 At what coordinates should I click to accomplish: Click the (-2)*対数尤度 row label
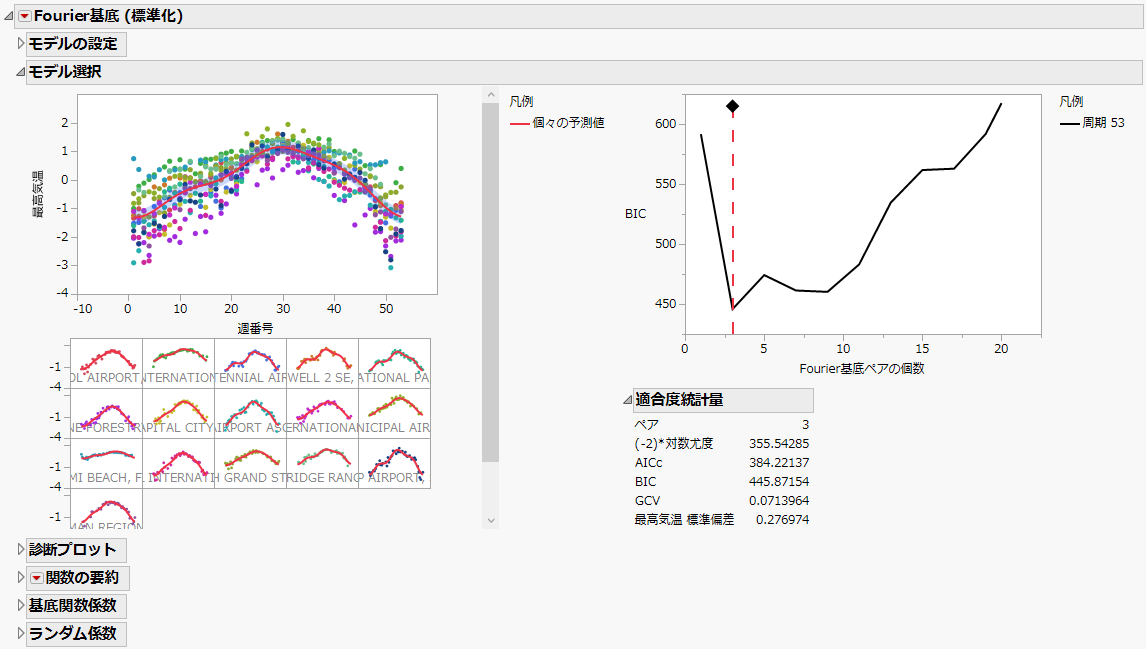(x=674, y=444)
